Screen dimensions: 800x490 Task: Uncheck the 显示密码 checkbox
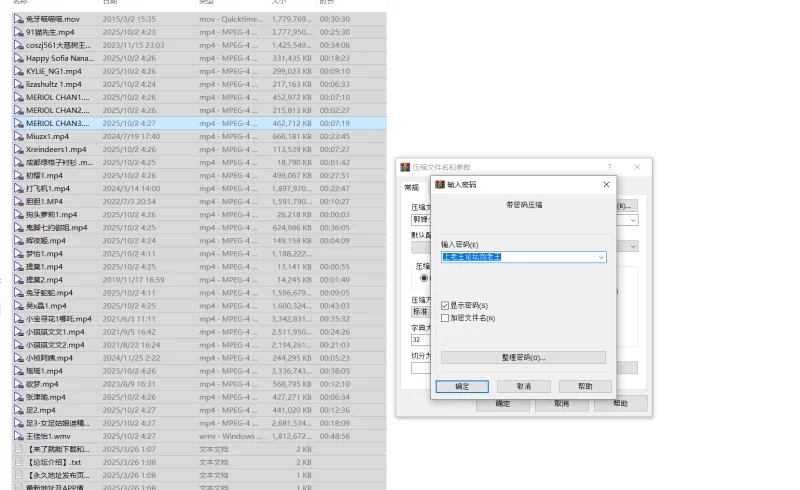tap(445, 305)
